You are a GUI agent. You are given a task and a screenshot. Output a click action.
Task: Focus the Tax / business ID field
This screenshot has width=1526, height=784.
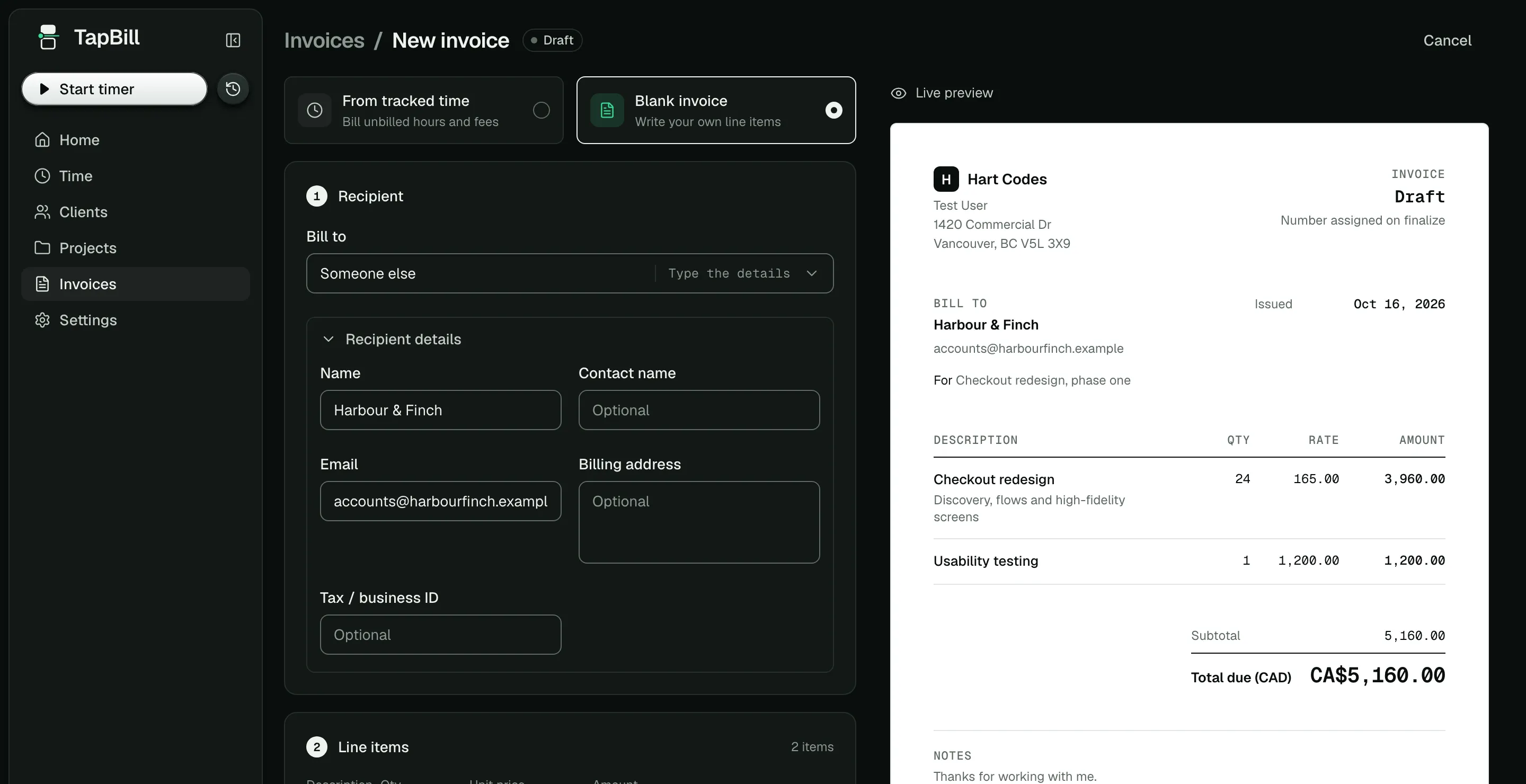[440, 634]
